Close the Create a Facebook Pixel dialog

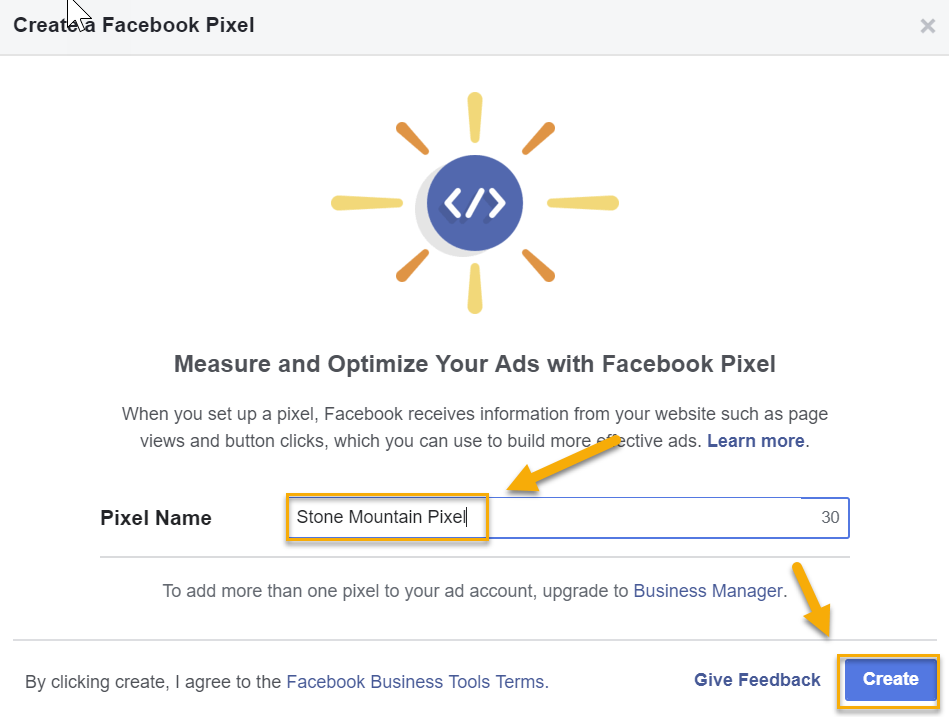pos(927,26)
